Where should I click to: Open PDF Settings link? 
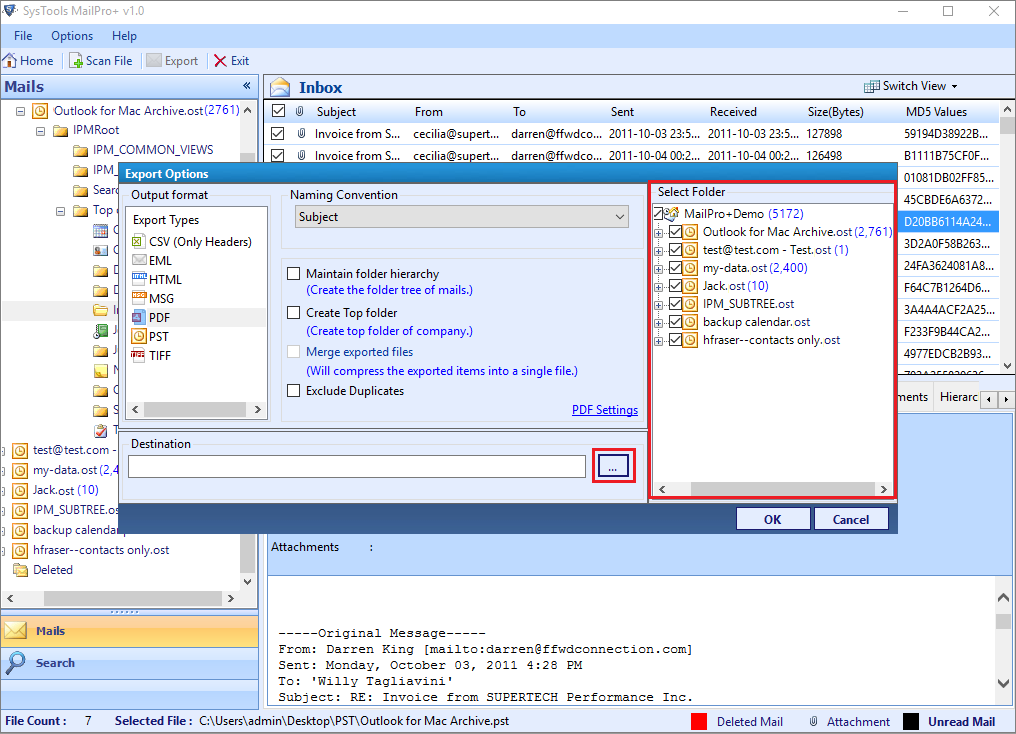pos(605,410)
